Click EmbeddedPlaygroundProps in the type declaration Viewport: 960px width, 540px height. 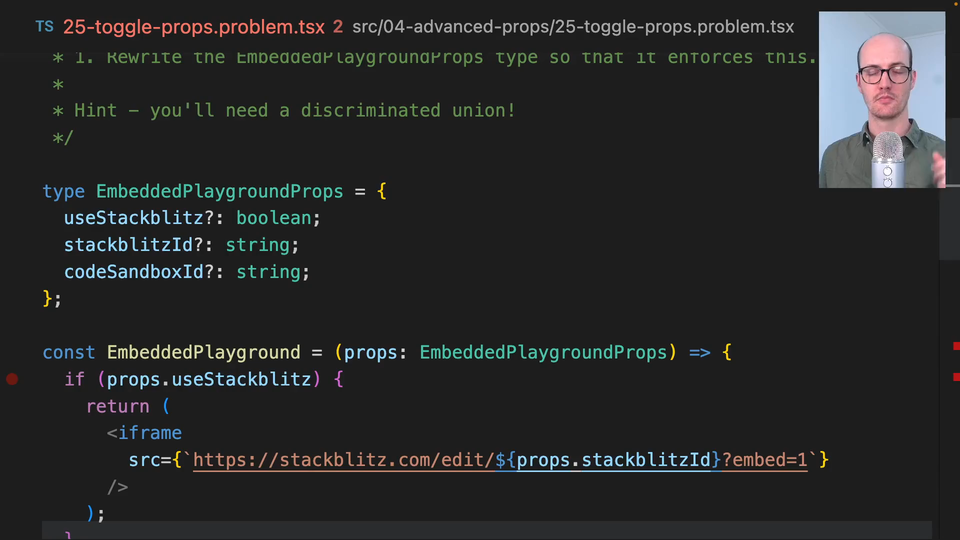click(219, 191)
